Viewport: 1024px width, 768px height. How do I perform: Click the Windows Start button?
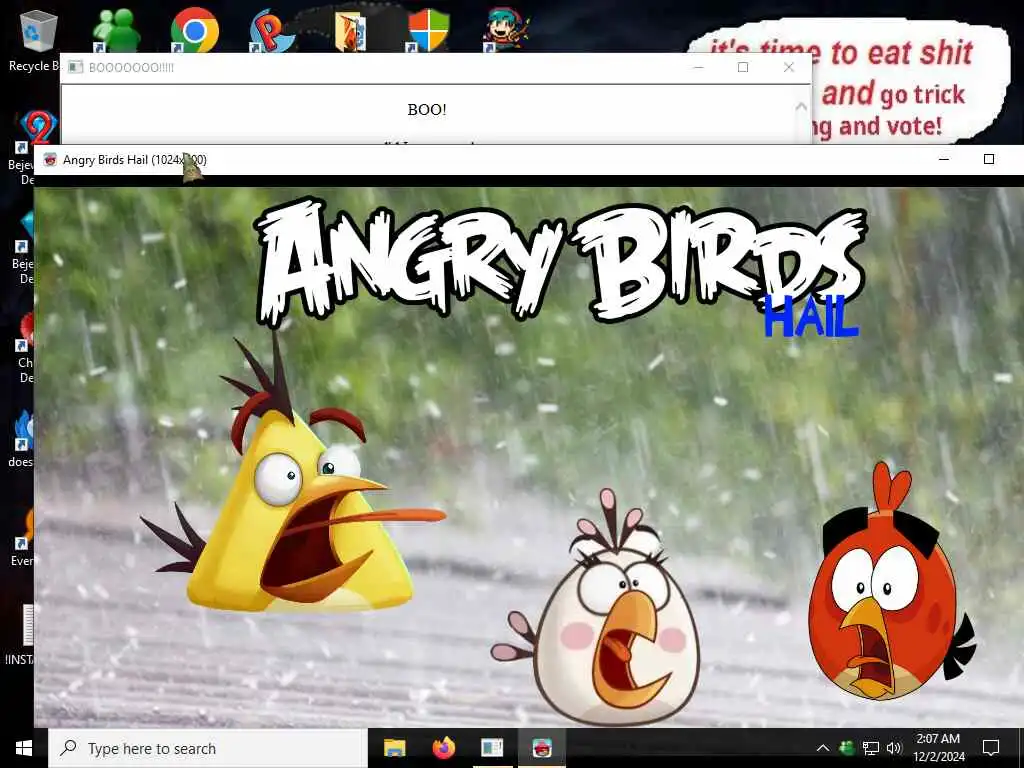point(24,748)
